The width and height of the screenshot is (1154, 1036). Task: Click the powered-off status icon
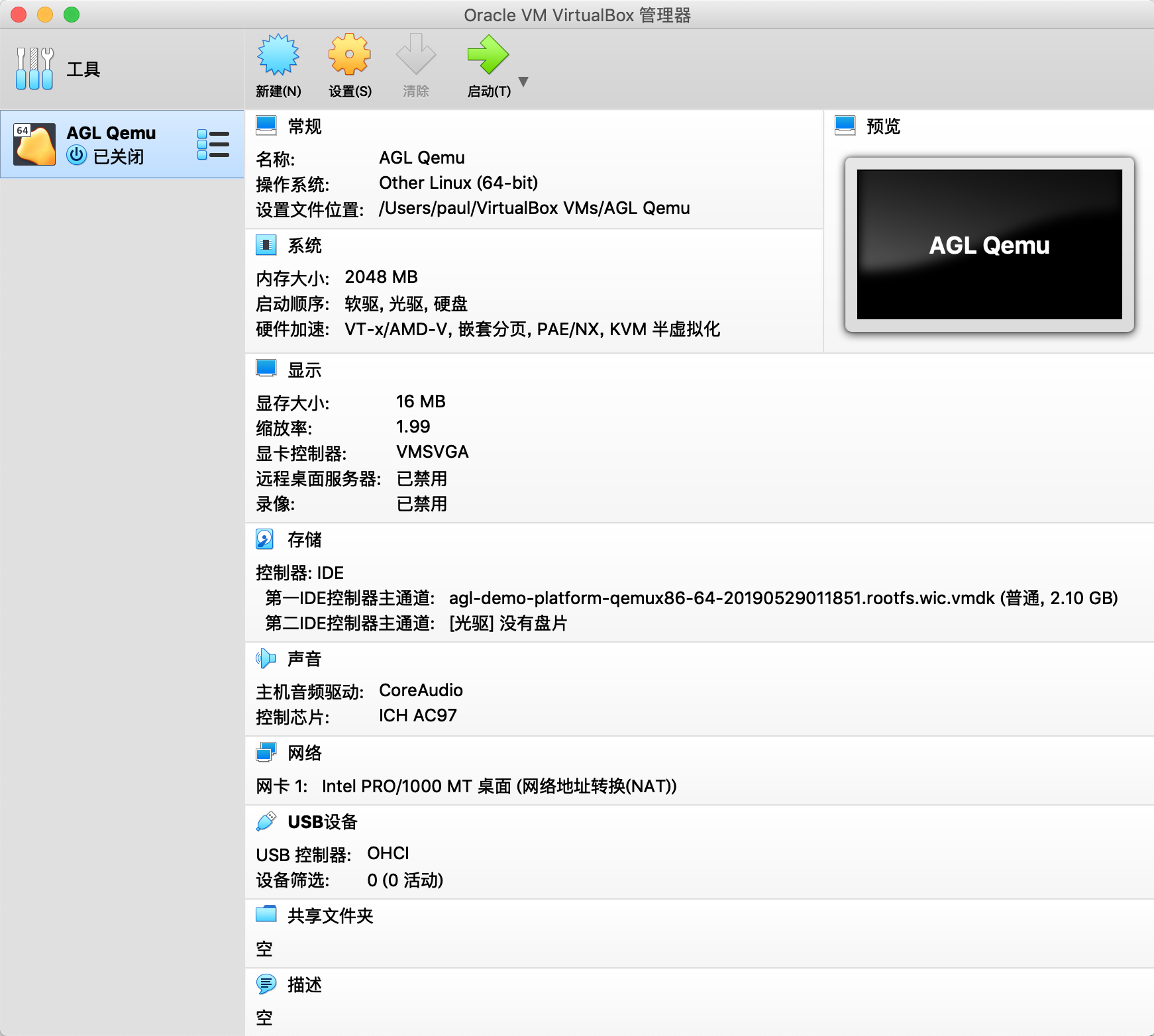77,156
